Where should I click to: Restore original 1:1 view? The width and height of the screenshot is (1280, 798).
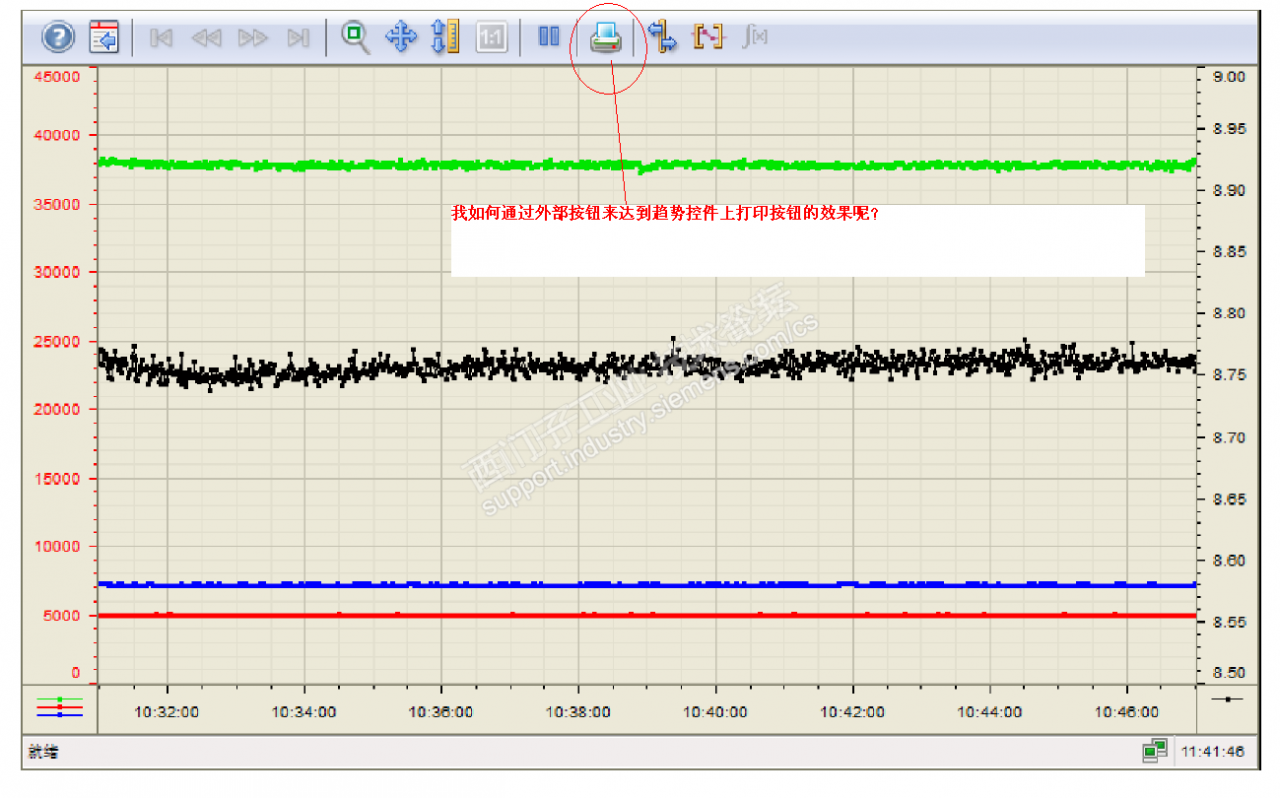pos(491,38)
